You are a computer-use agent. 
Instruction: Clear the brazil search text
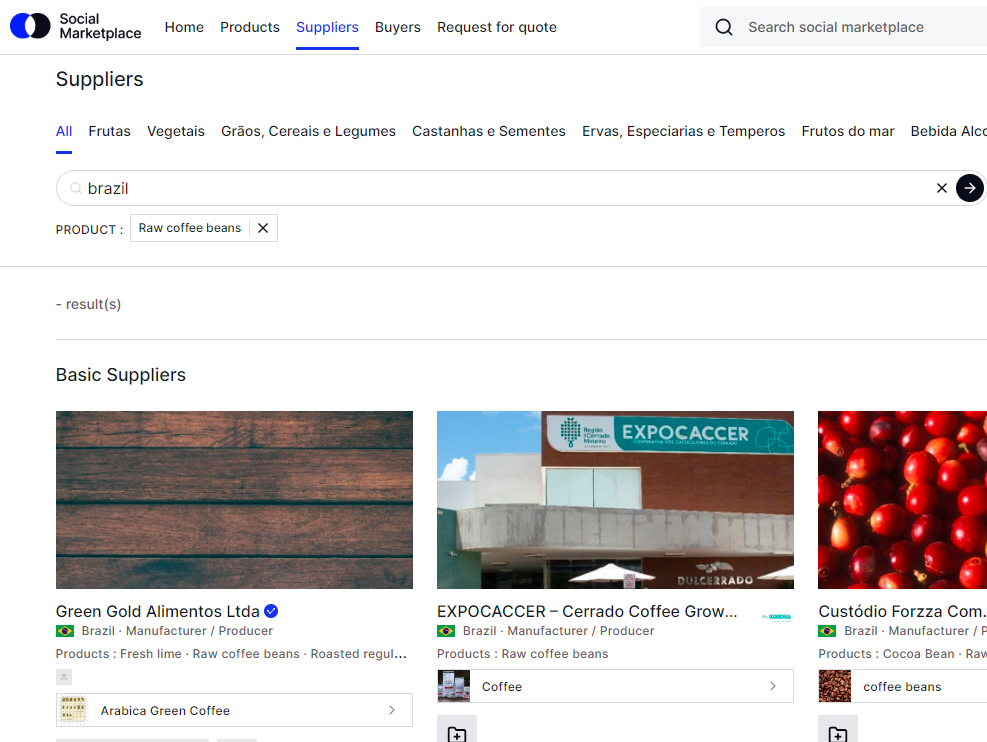(x=941, y=188)
